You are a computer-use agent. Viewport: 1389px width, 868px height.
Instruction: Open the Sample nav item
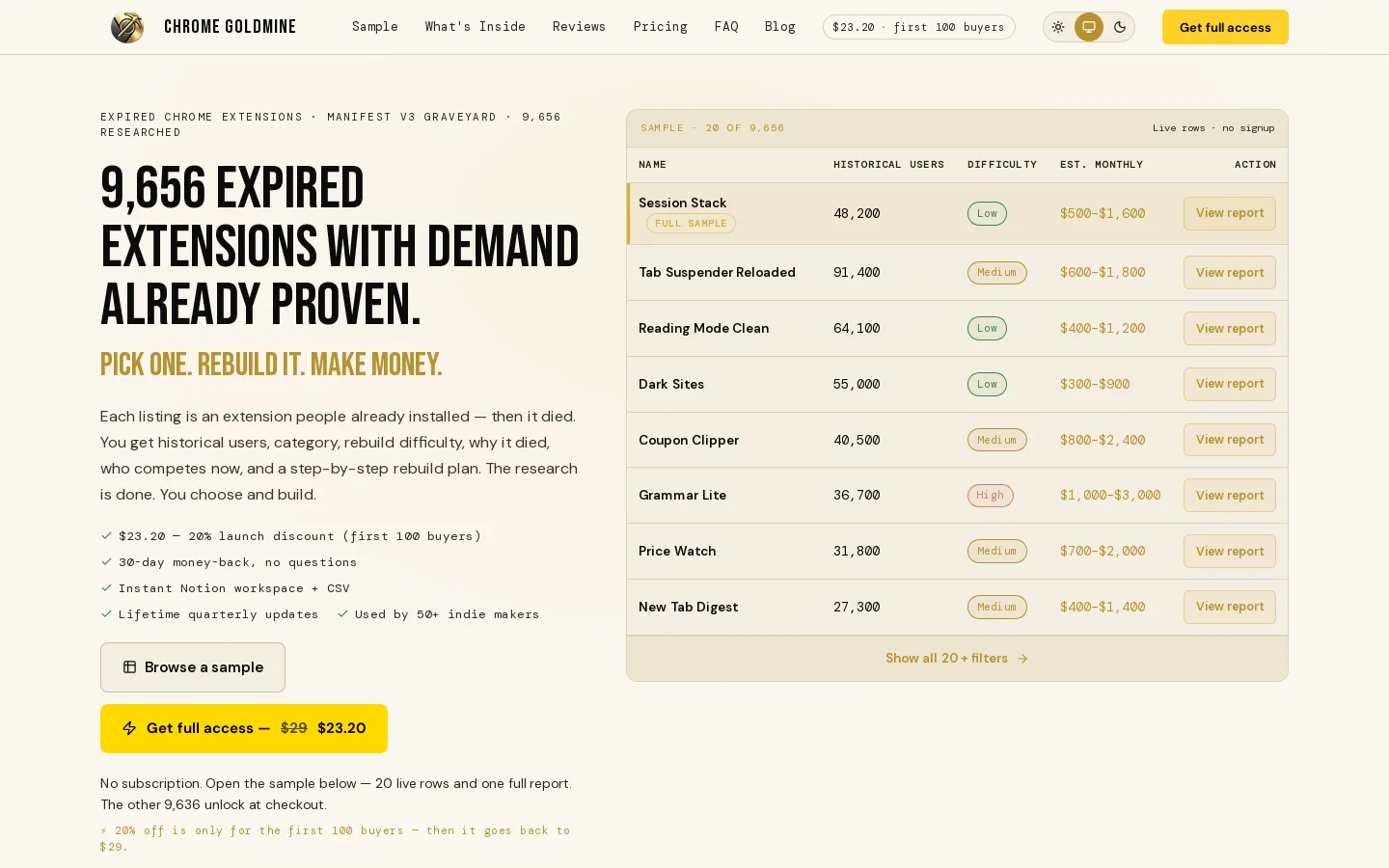375,27
